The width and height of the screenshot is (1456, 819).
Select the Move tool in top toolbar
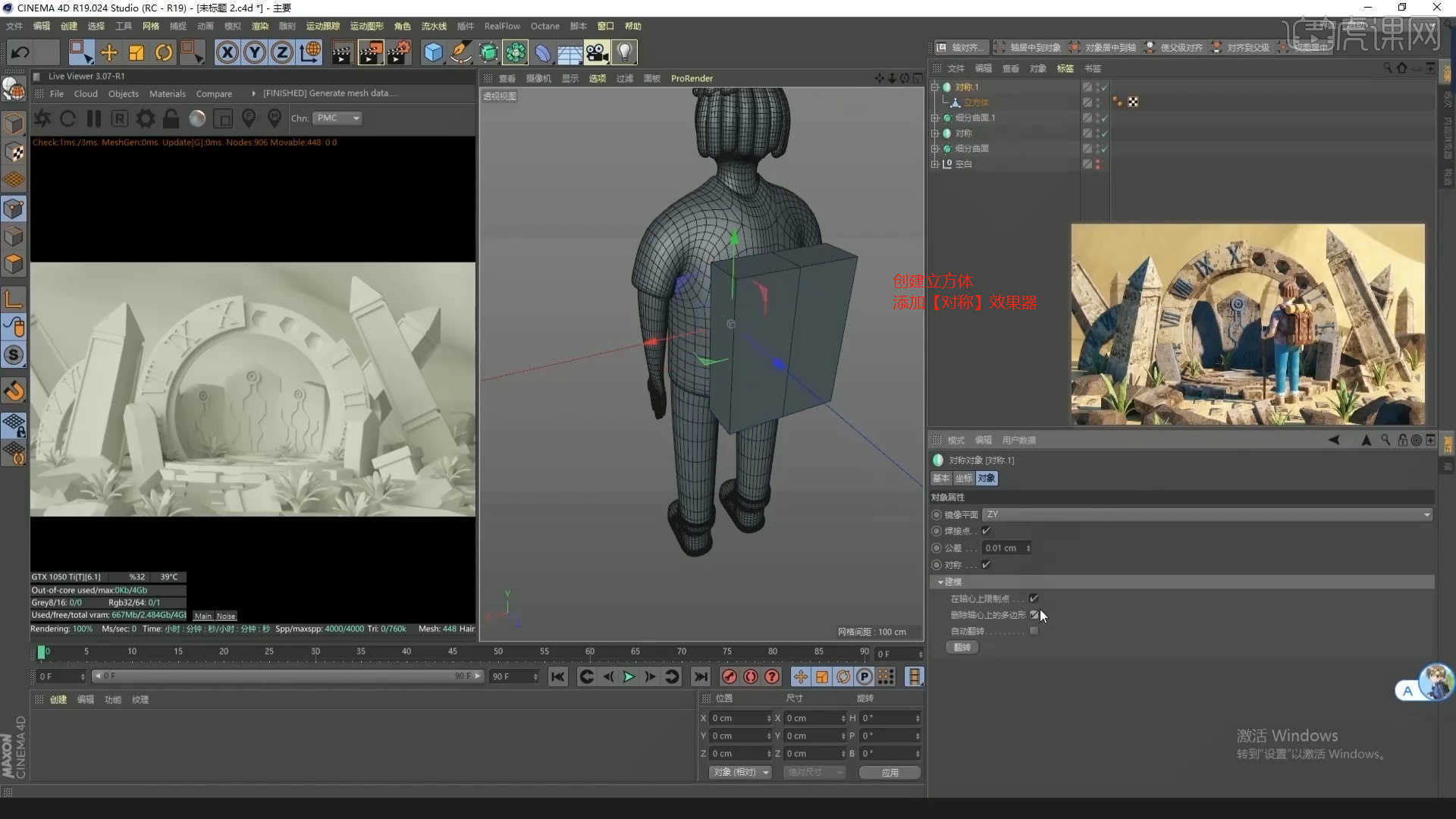pyautogui.click(x=109, y=52)
